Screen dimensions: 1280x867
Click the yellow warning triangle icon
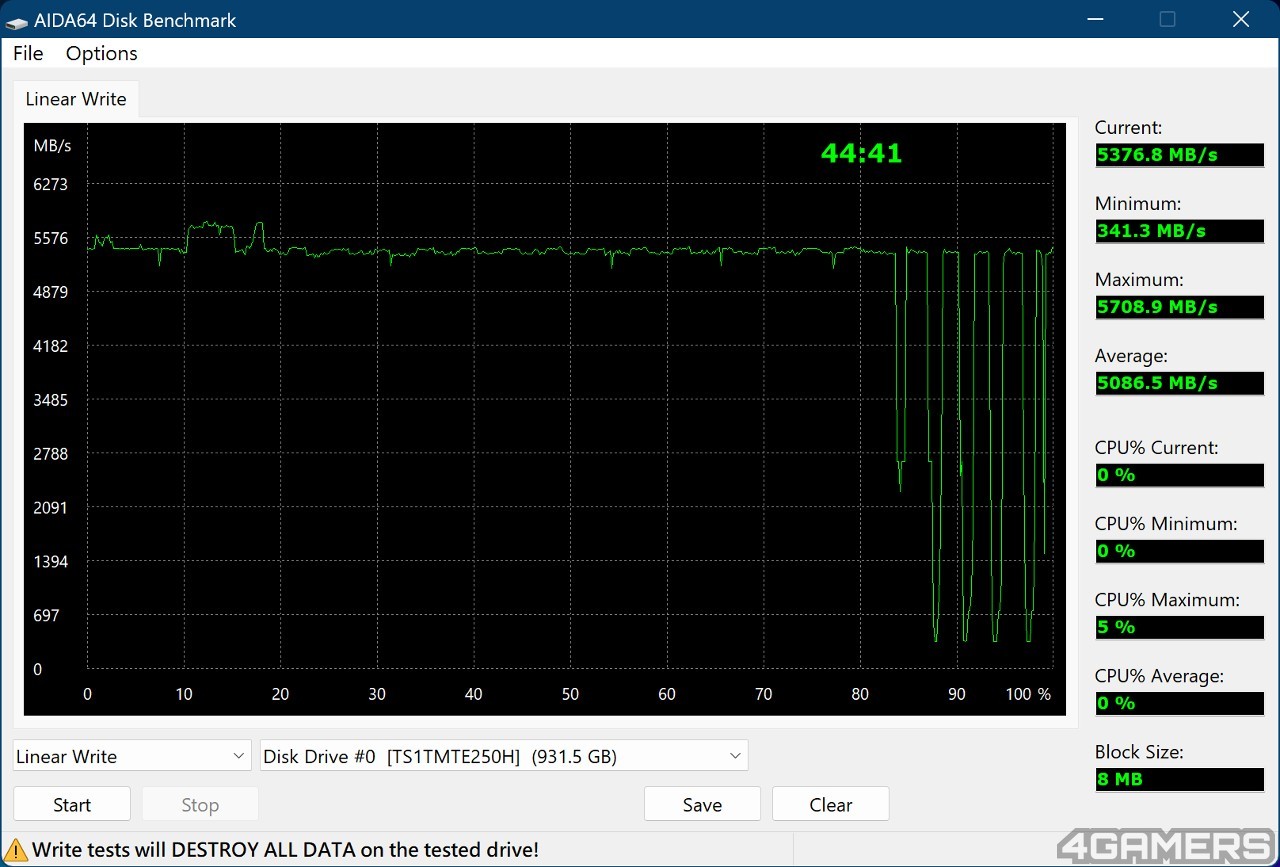tap(16, 850)
